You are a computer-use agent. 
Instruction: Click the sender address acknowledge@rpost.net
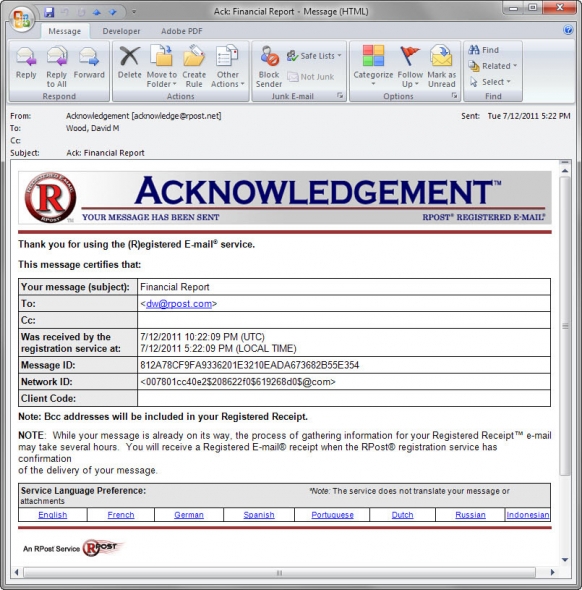[176, 116]
